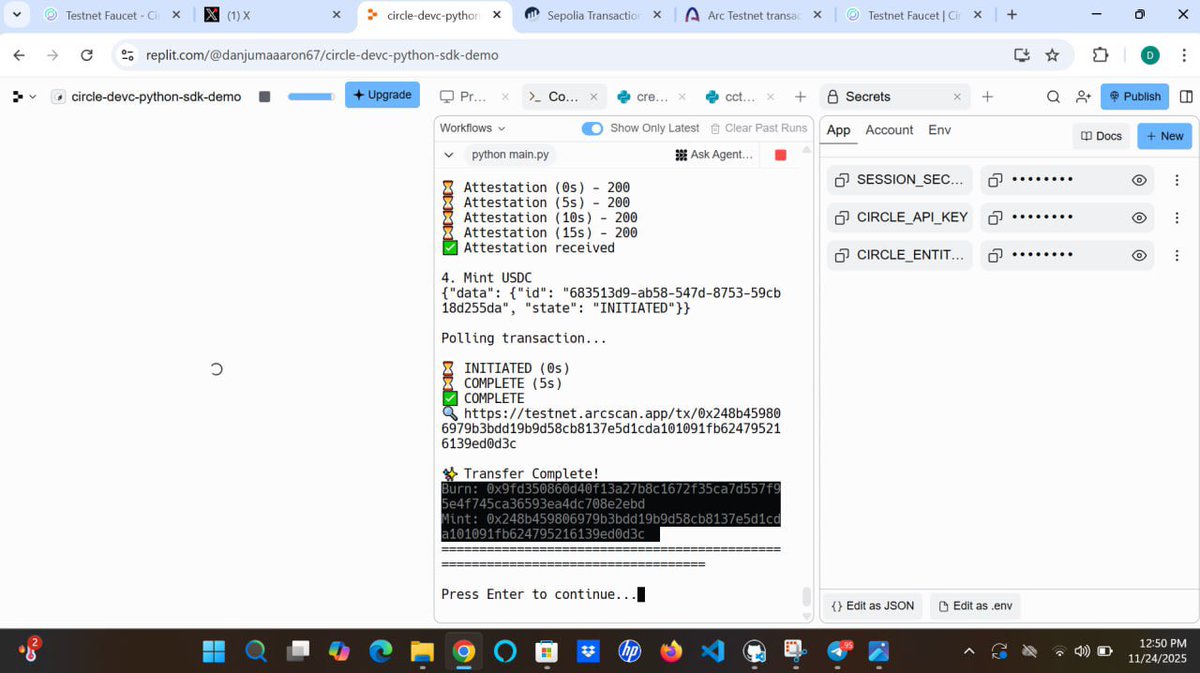
Task: Click the invite collaborators icon near Publish
Action: point(1083,96)
